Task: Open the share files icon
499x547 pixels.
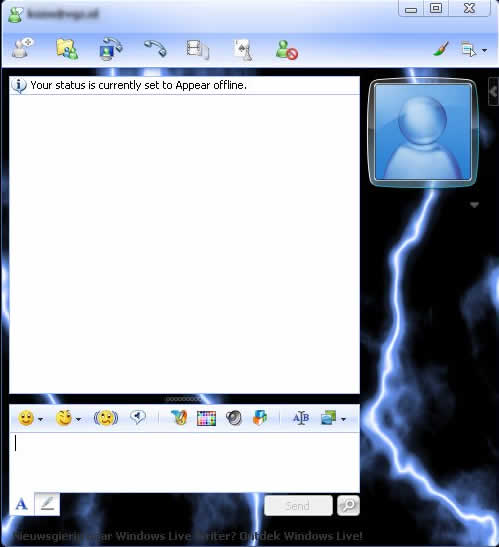Action: tap(67, 49)
